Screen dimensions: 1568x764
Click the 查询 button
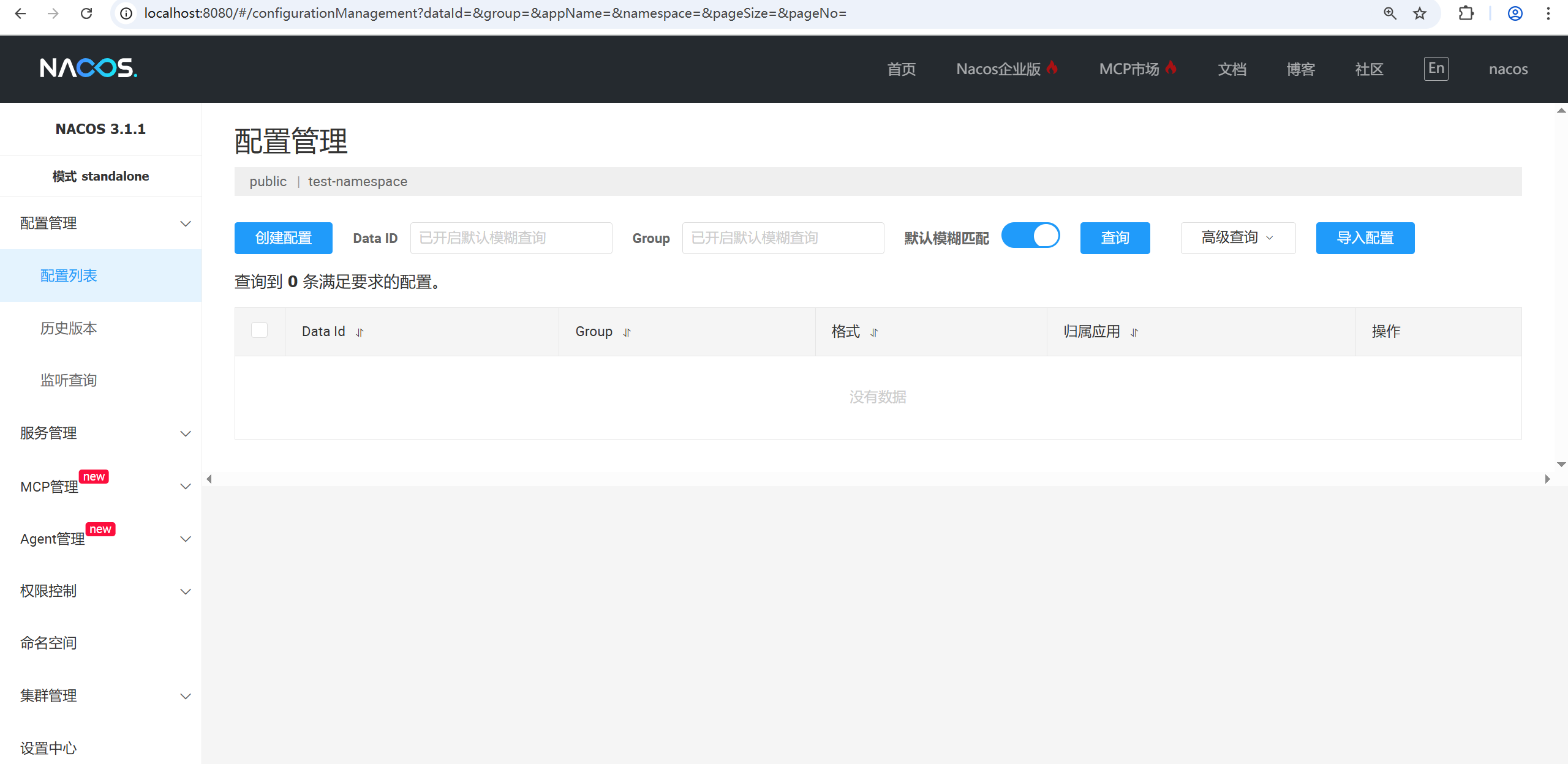pos(1115,238)
